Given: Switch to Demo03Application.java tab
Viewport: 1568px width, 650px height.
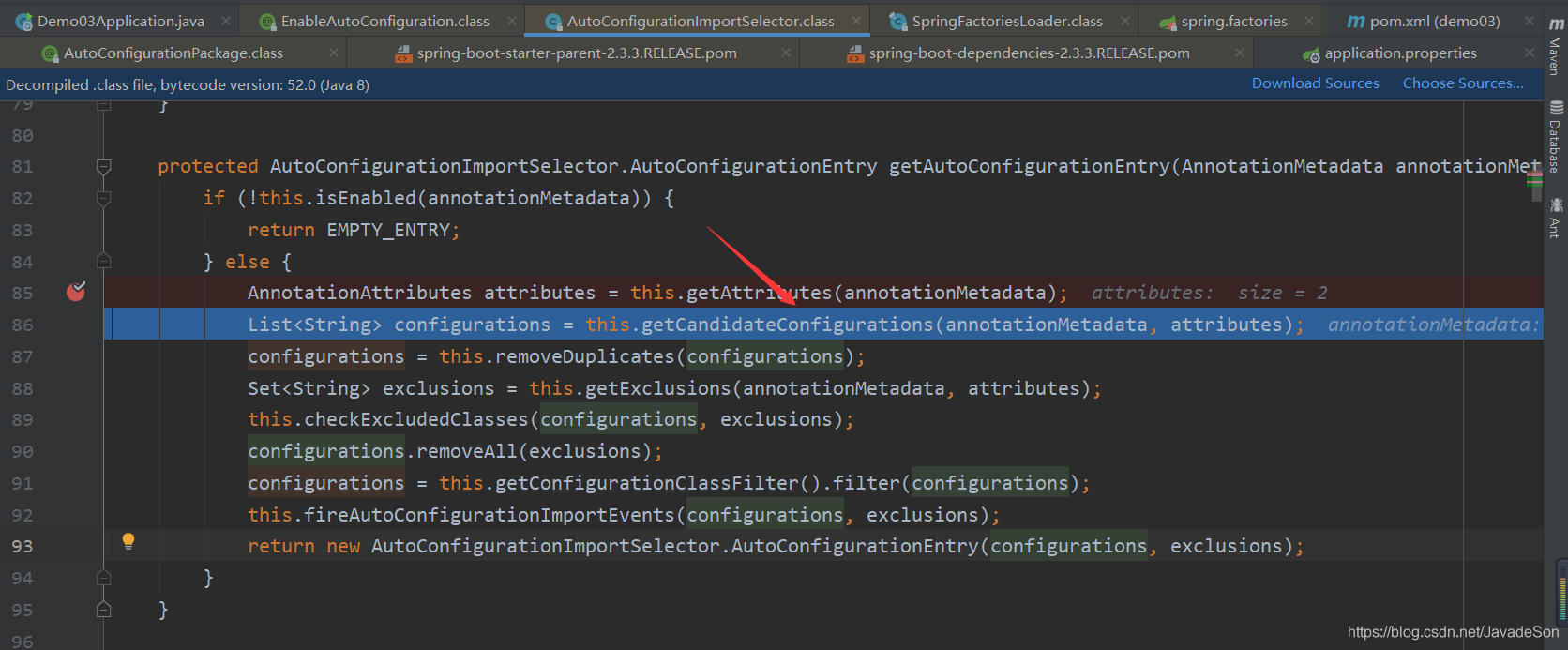Looking at the screenshot, I should click(121, 21).
